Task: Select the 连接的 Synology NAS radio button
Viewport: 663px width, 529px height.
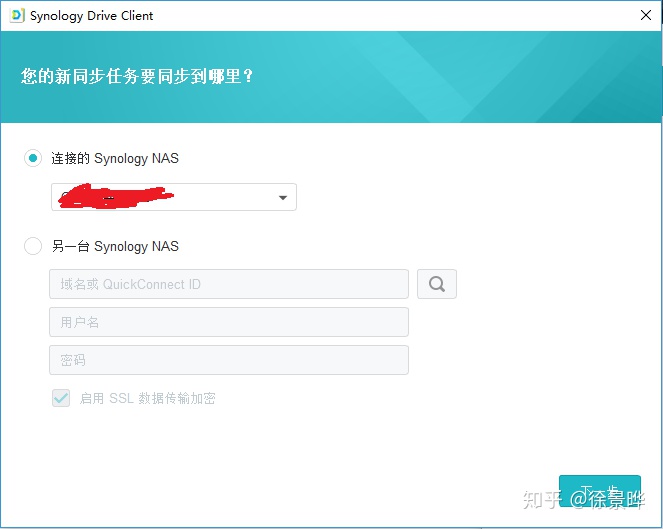Action: point(33,158)
